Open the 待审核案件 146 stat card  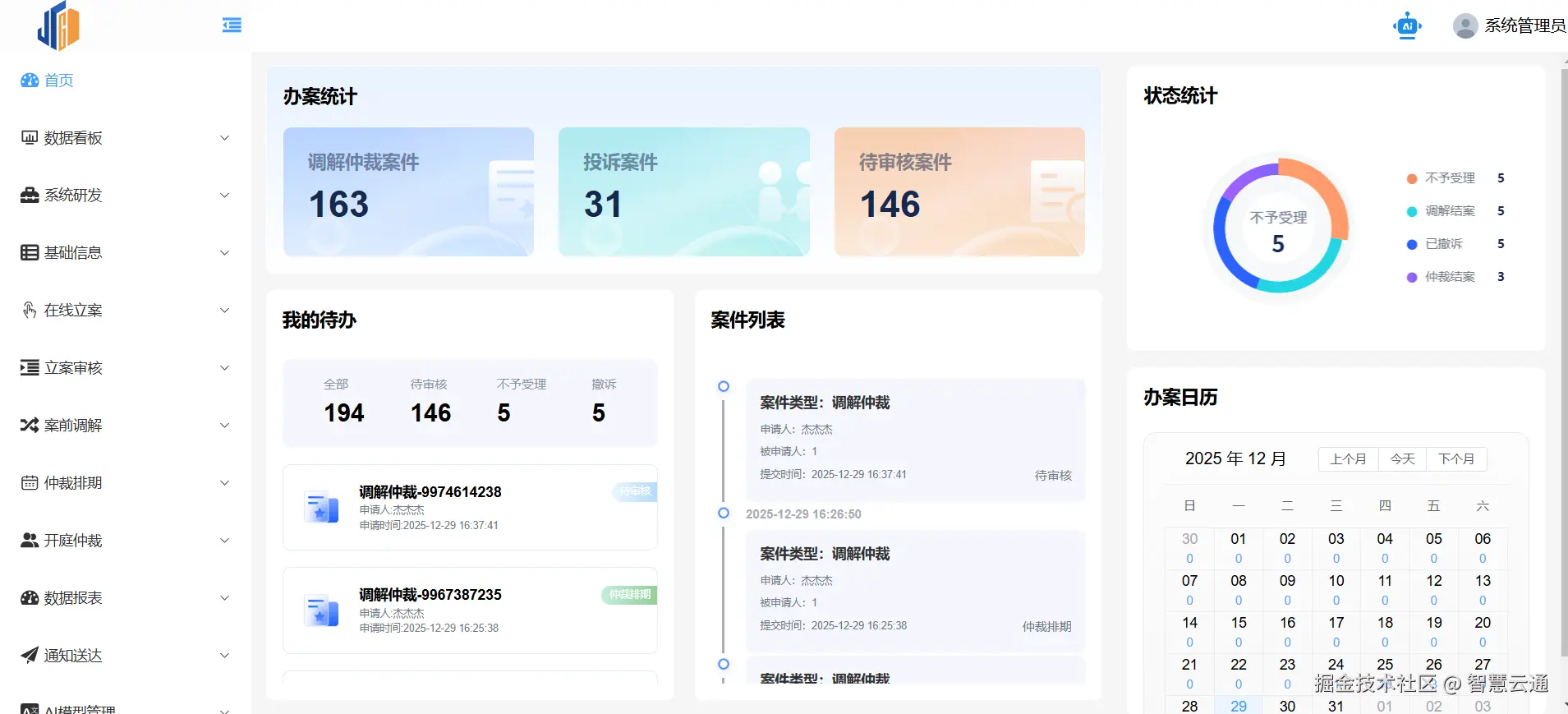point(959,191)
